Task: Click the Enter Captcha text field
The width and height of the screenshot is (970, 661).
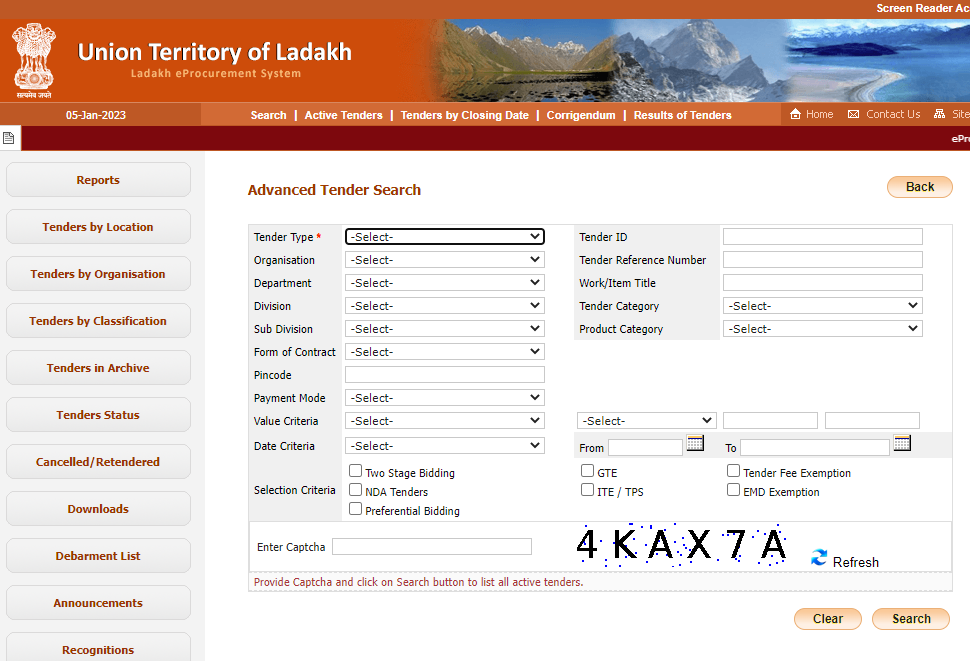Action: [x=432, y=547]
